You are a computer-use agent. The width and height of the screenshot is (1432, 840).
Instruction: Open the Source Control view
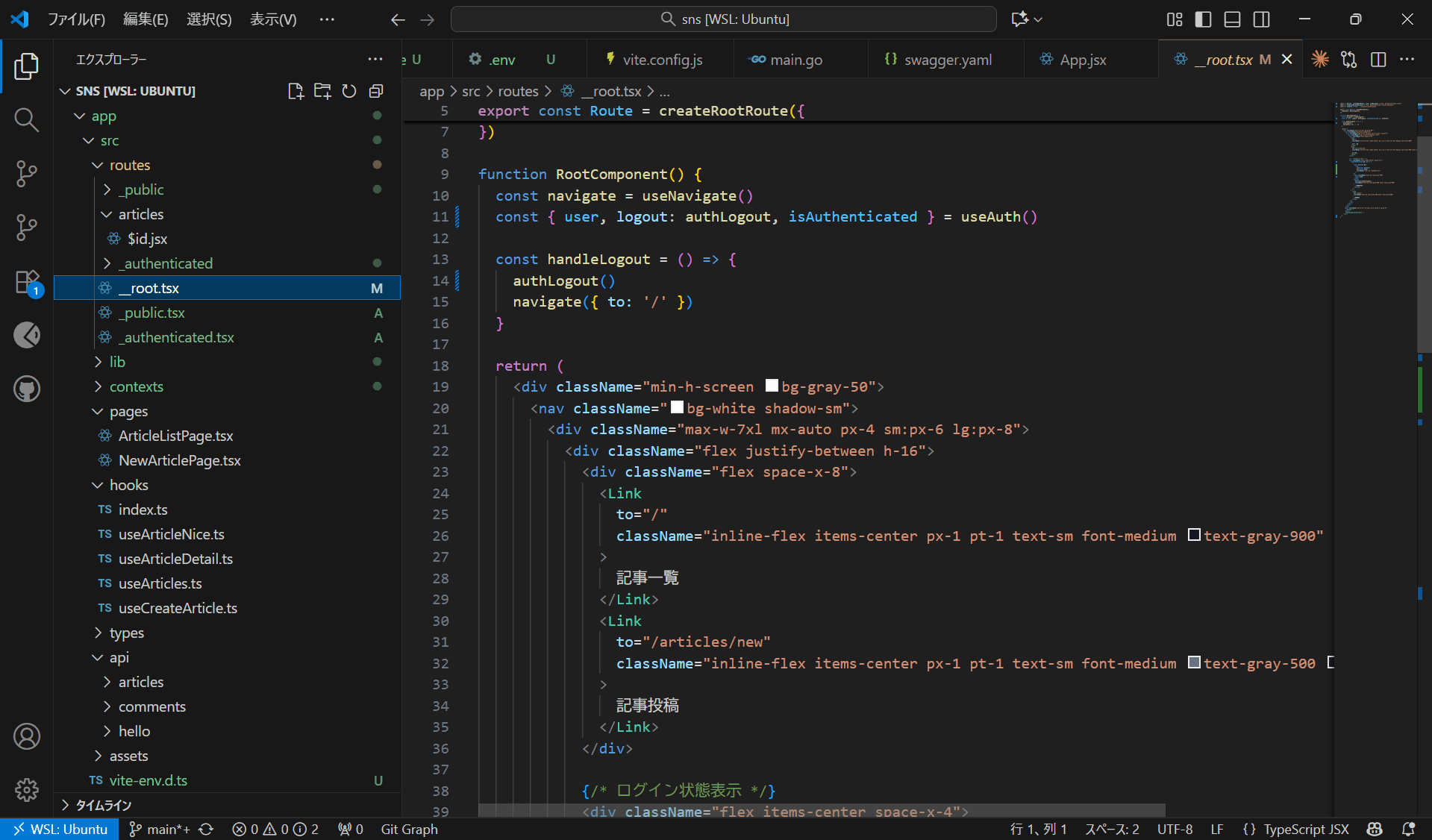[26, 173]
